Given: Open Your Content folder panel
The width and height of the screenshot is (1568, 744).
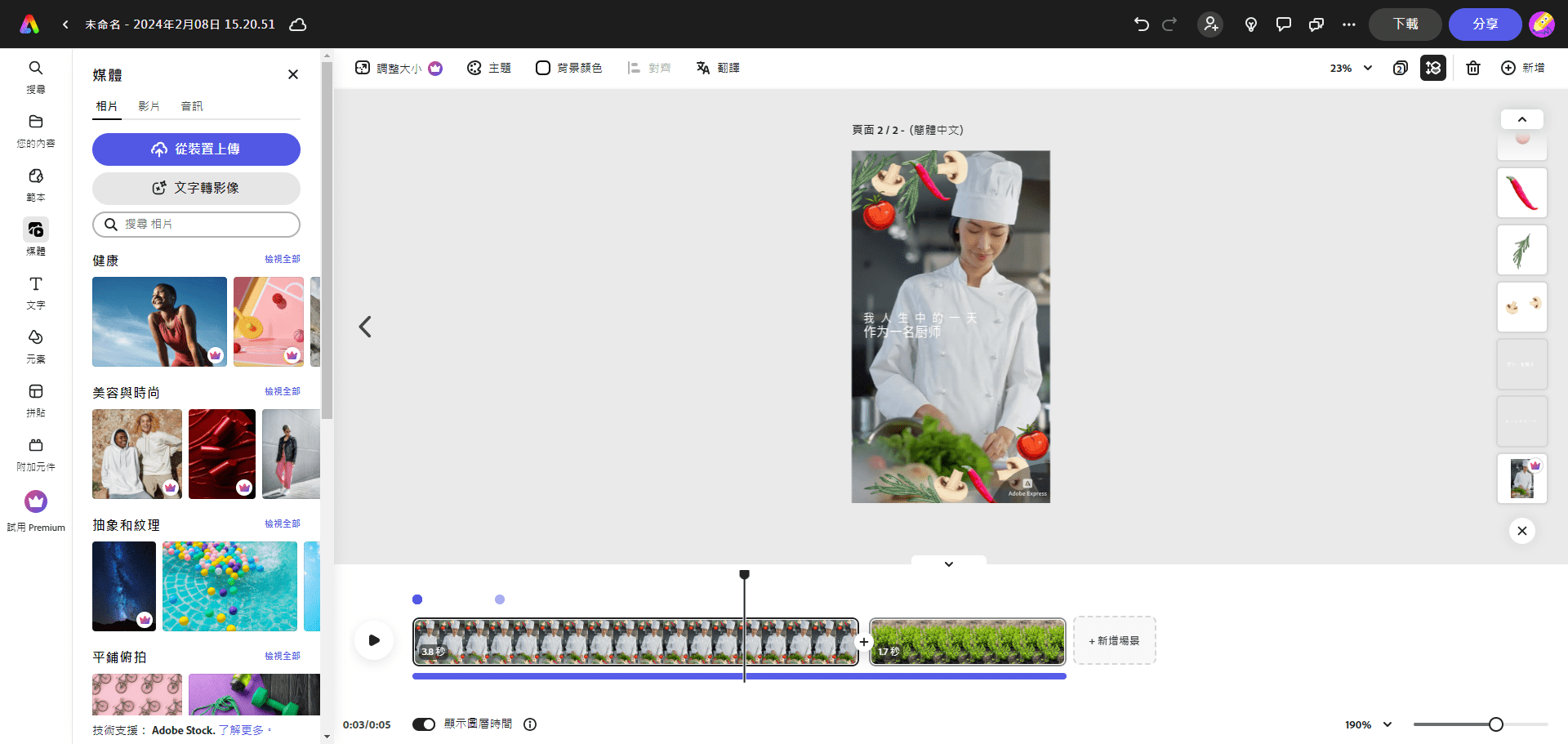Looking at the screenshot, I should click(36, 131).
